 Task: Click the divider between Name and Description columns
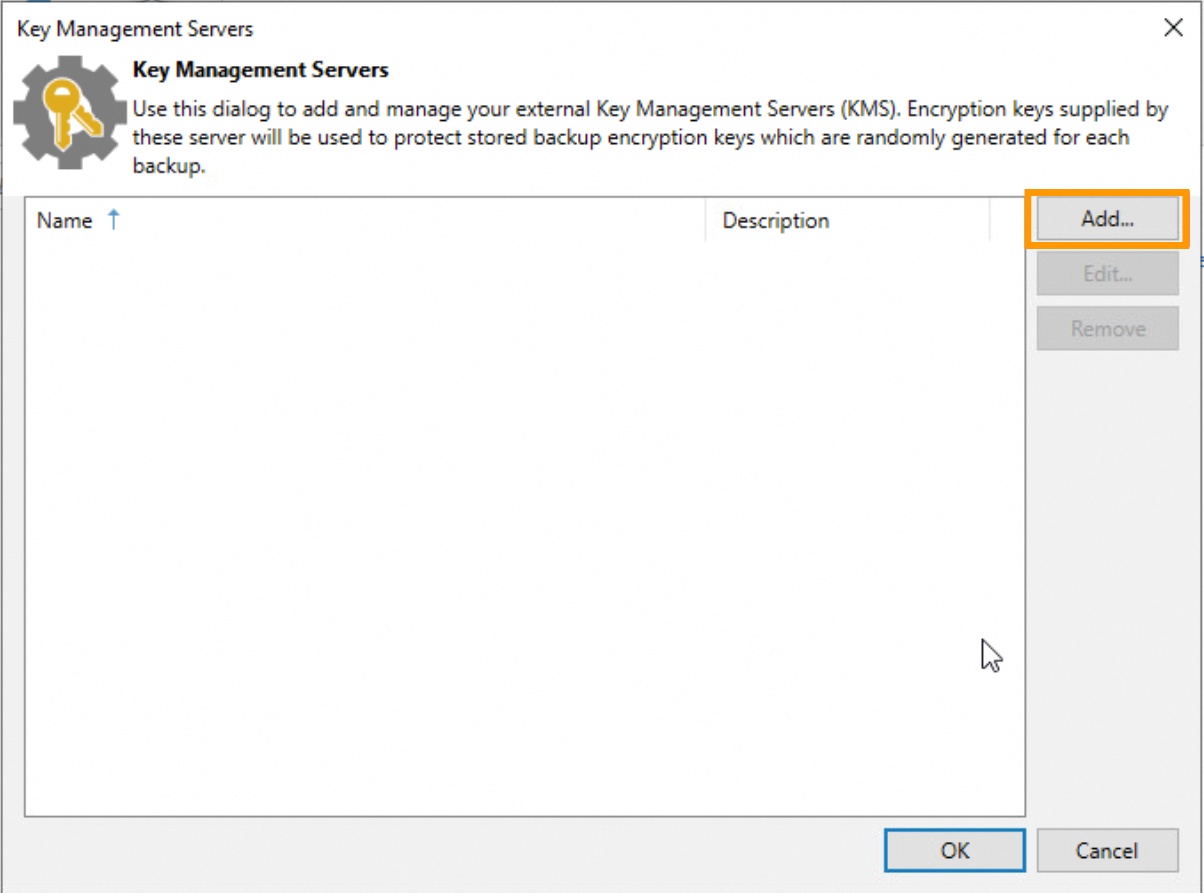click(x=705, y=220)
